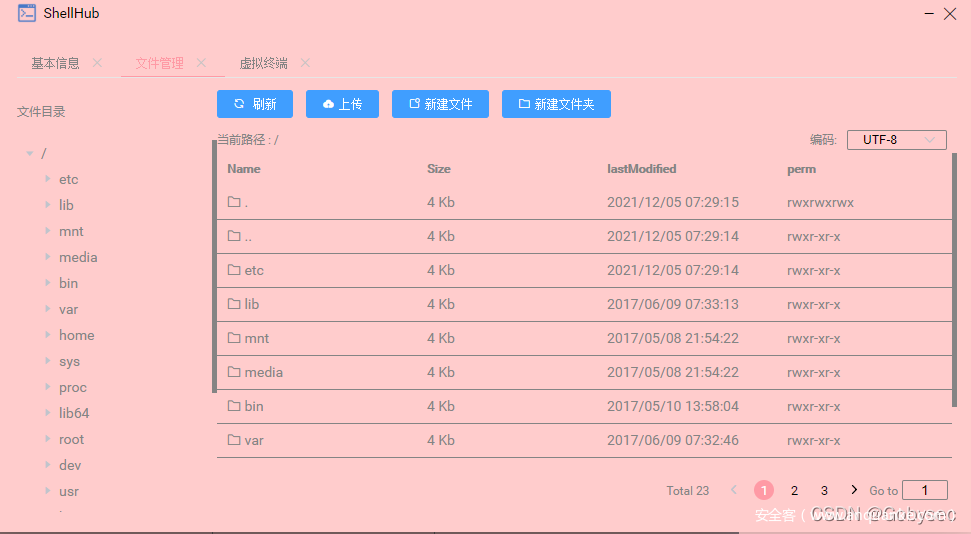Expand the home folder tree node
The image size is (971, 534).
coord(47,336)
